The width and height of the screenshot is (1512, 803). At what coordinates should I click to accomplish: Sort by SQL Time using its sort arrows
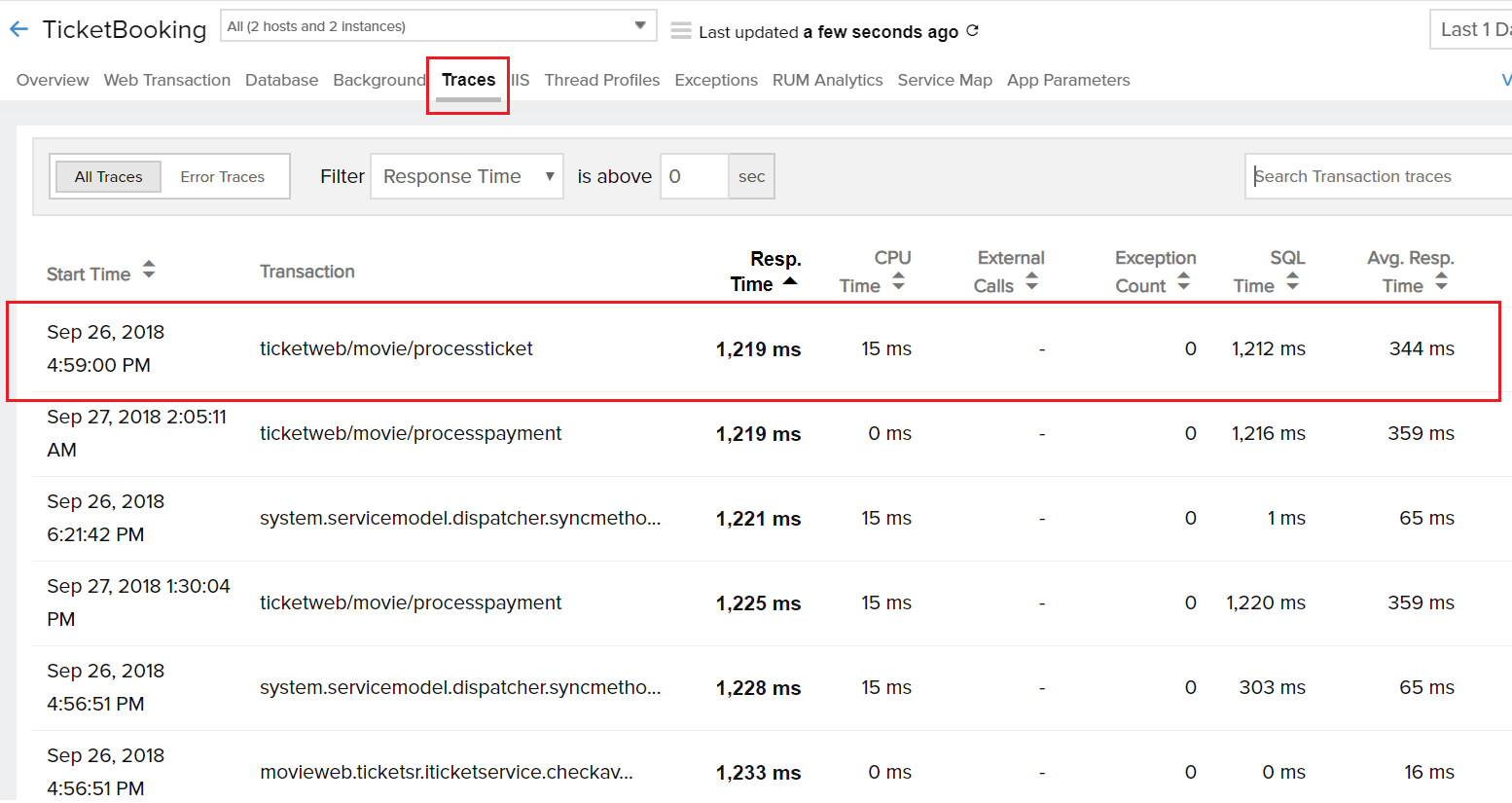(1293, 281)
